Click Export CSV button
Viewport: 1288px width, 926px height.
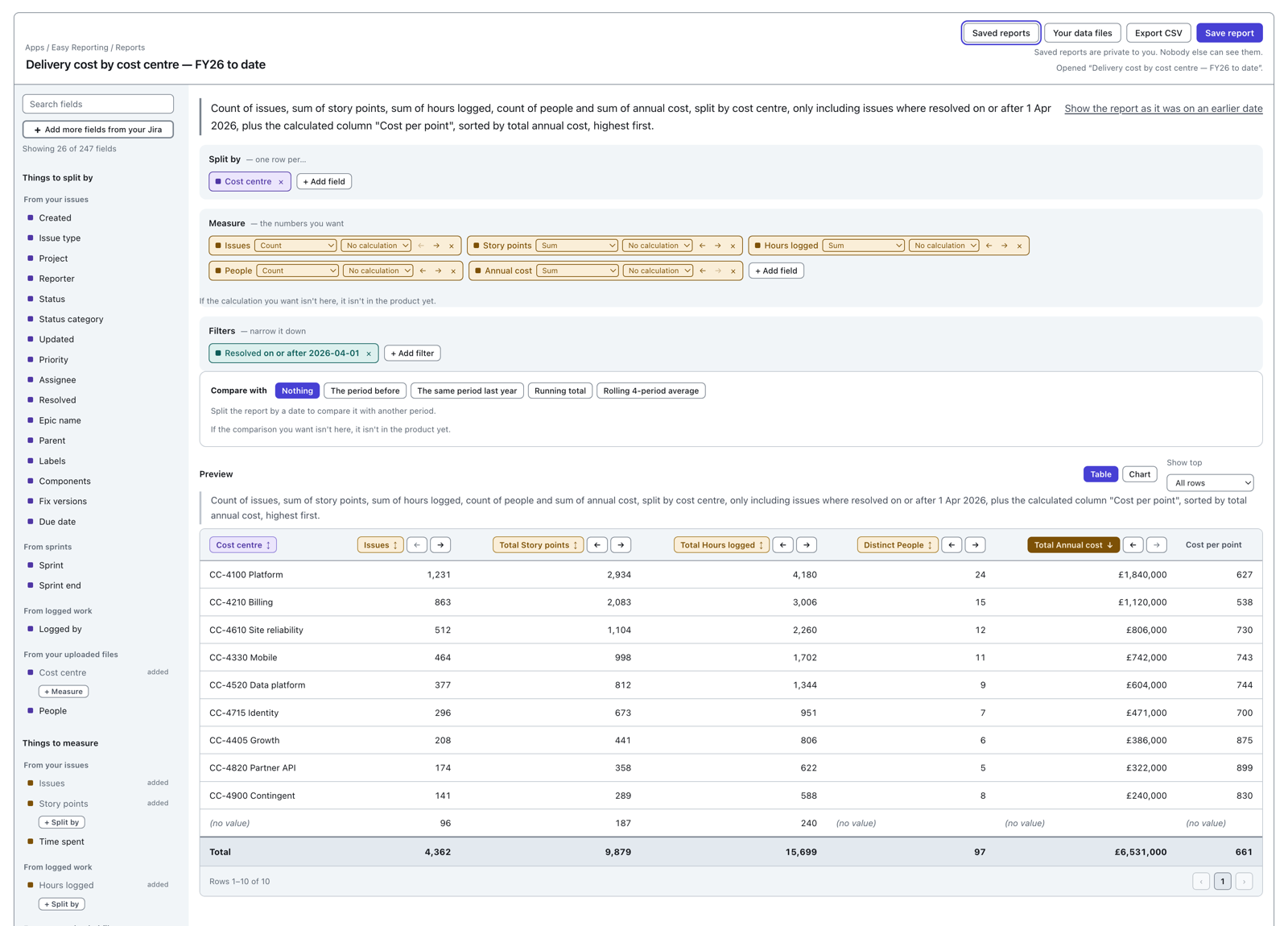[1158, 33]
